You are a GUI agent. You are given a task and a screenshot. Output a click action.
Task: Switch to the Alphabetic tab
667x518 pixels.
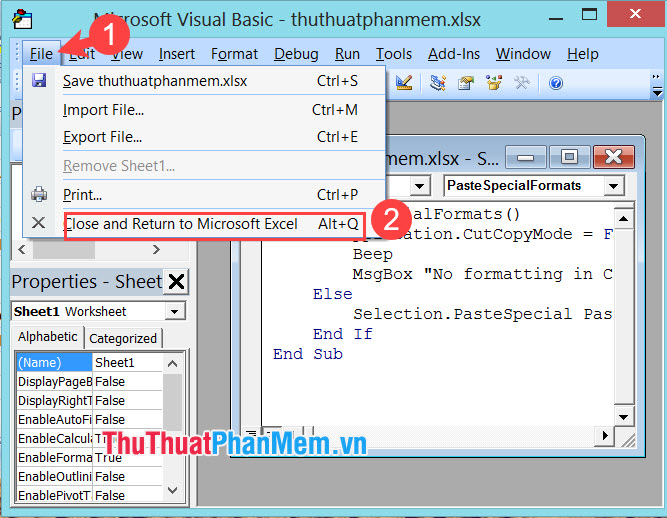(48, 337)
